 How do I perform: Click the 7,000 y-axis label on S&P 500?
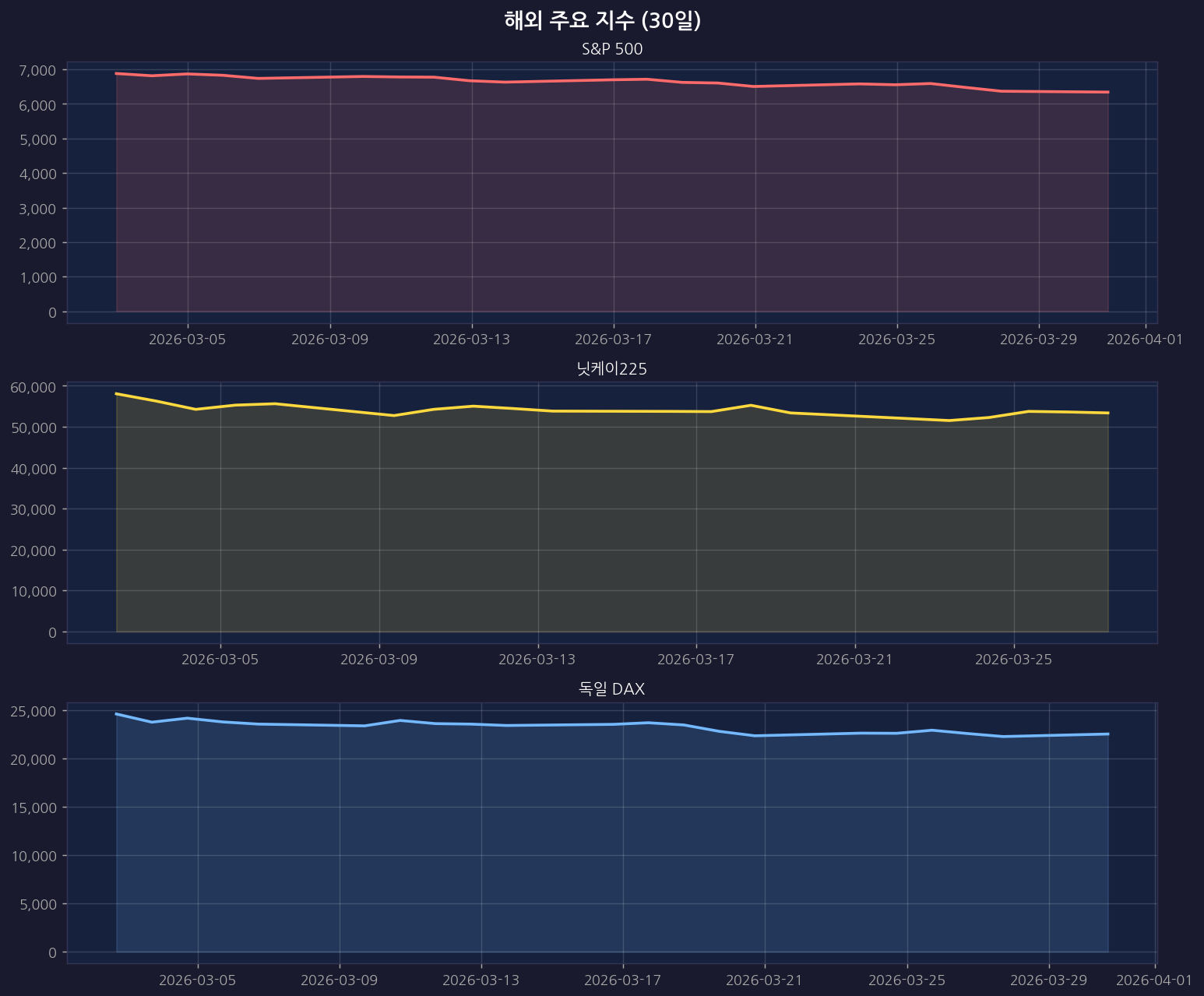click(37, 70)
